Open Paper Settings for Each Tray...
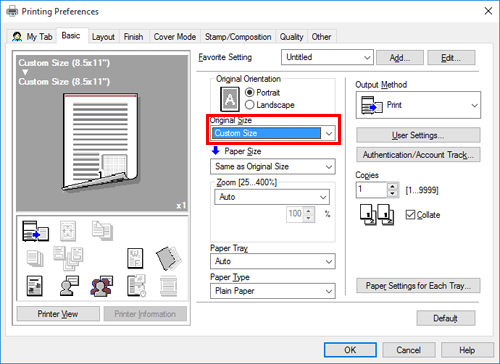This screenshot has width=500, height=364. point(418,286)
